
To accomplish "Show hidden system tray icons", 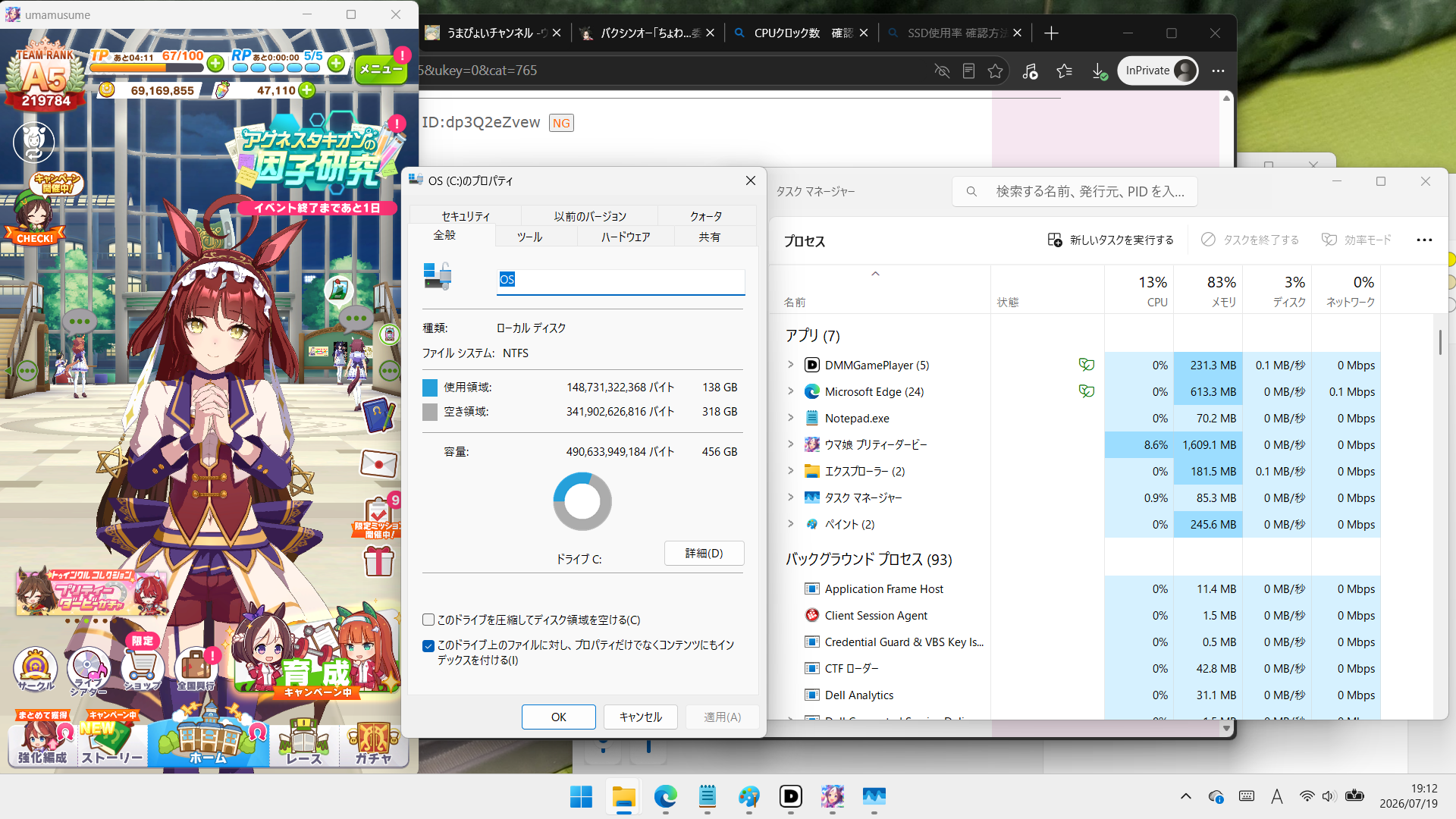I will [x=1185, y=796].
